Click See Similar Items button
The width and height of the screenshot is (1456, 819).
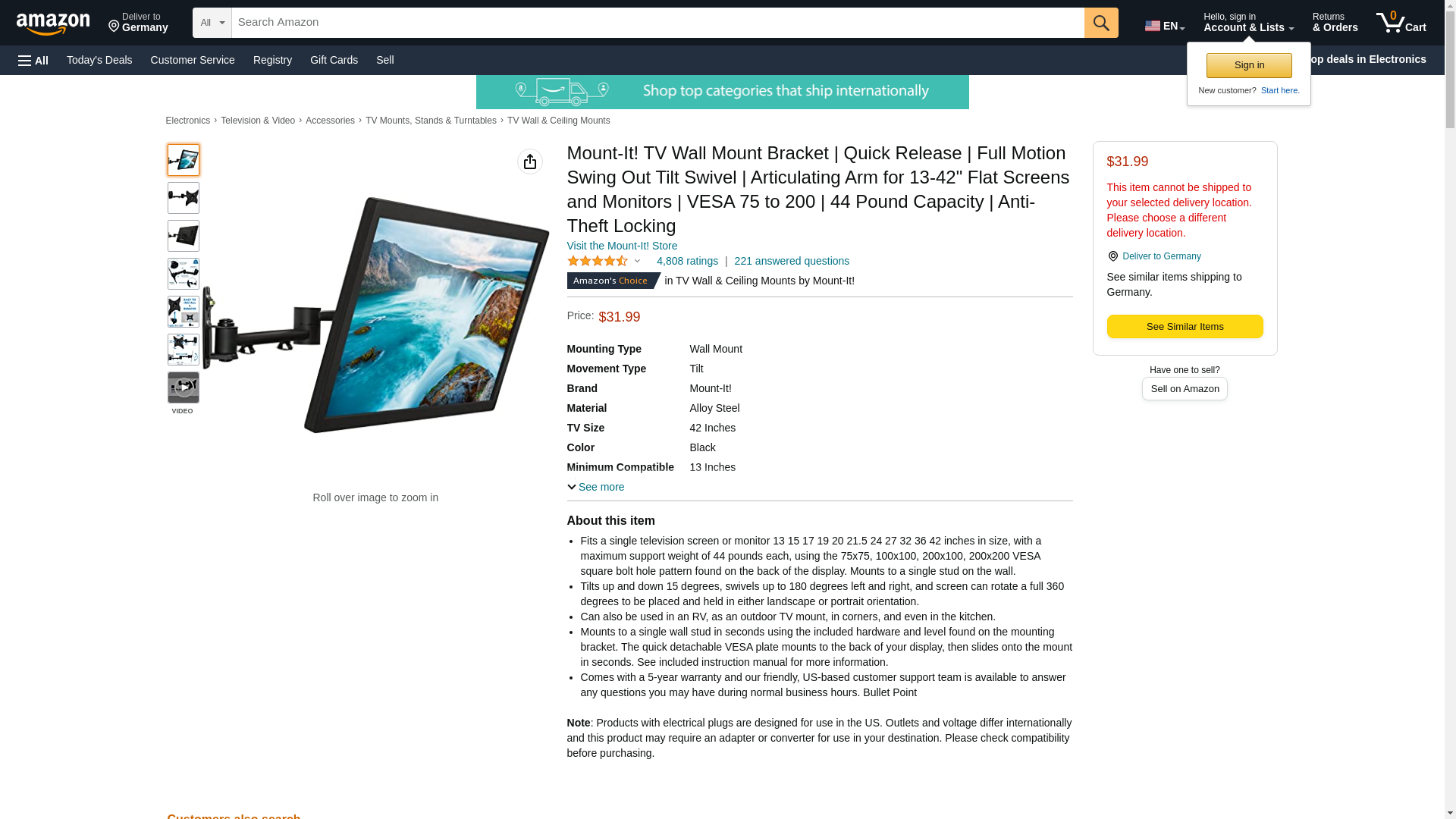click(x=1185, y=327)
